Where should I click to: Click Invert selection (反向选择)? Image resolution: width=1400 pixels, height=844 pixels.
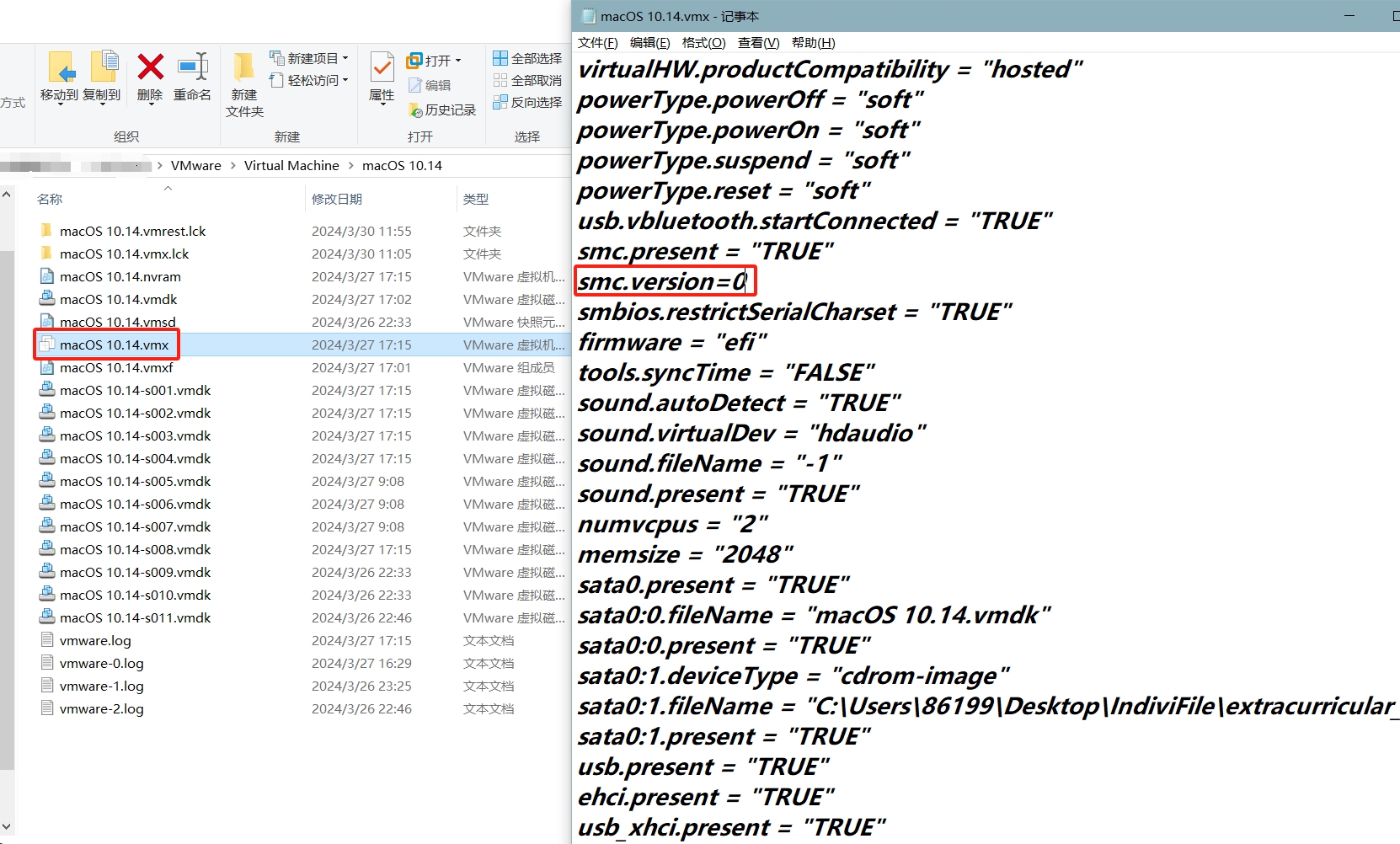pos(527,102)
